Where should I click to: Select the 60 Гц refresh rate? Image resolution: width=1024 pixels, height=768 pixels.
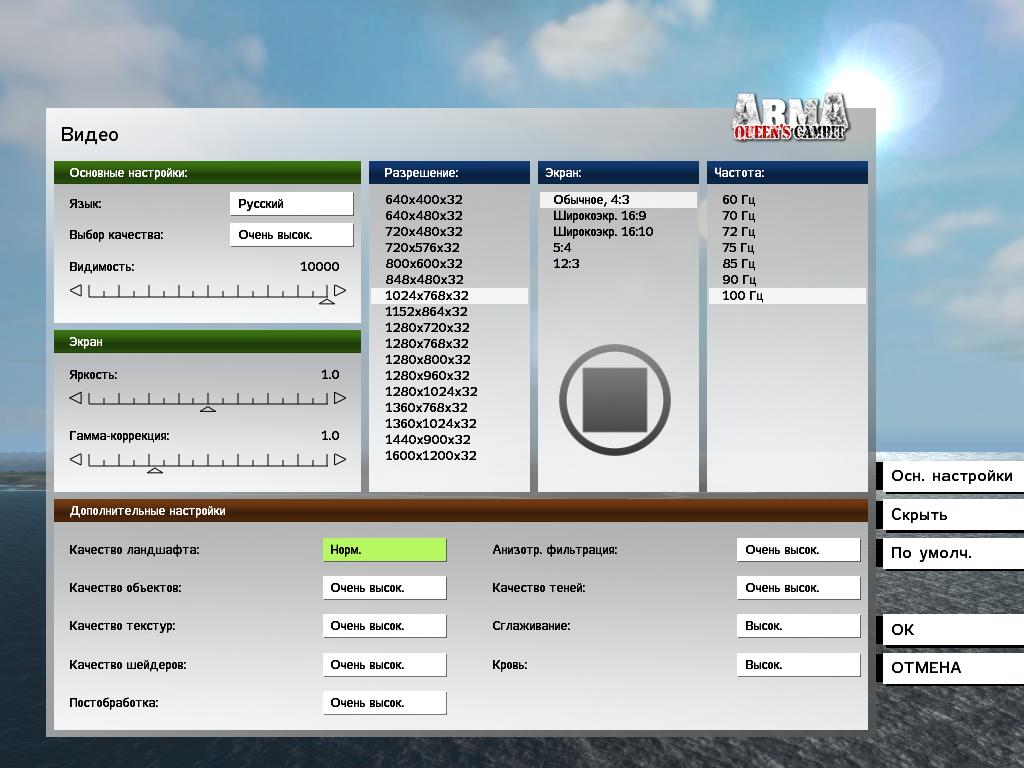tap(738, 200)
